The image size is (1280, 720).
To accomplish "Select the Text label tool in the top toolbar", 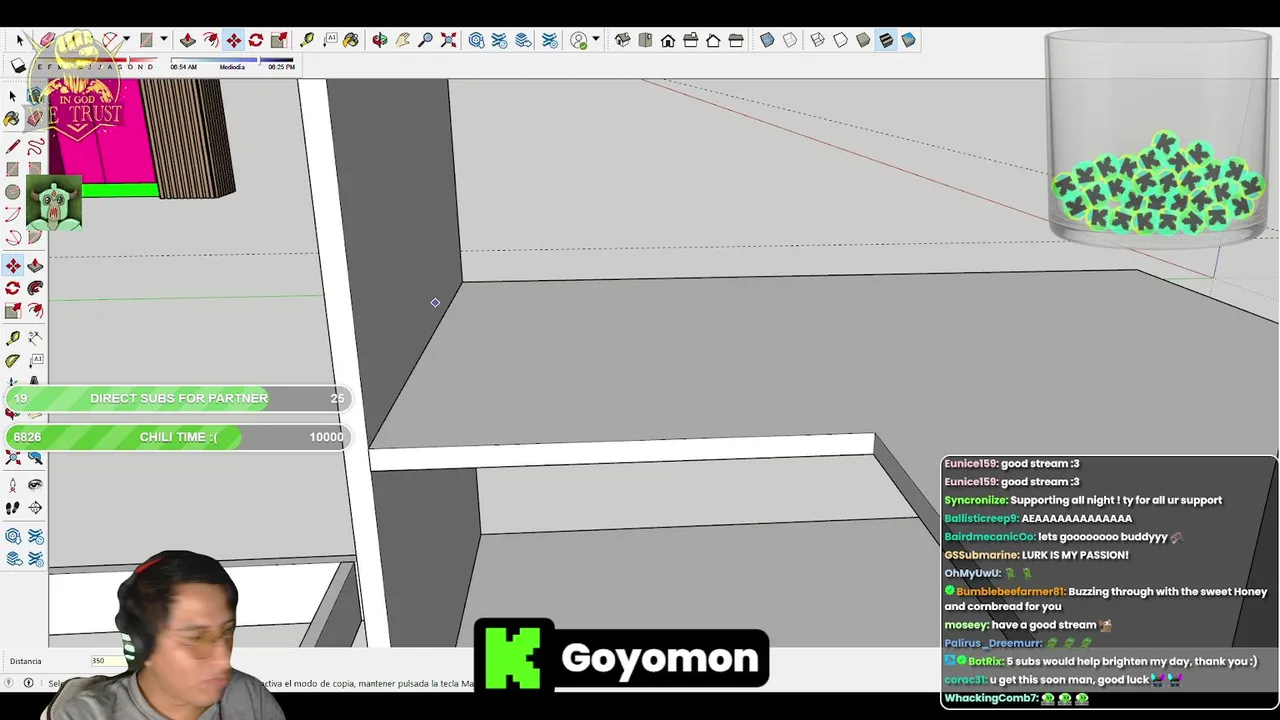I will click(329, 40).
